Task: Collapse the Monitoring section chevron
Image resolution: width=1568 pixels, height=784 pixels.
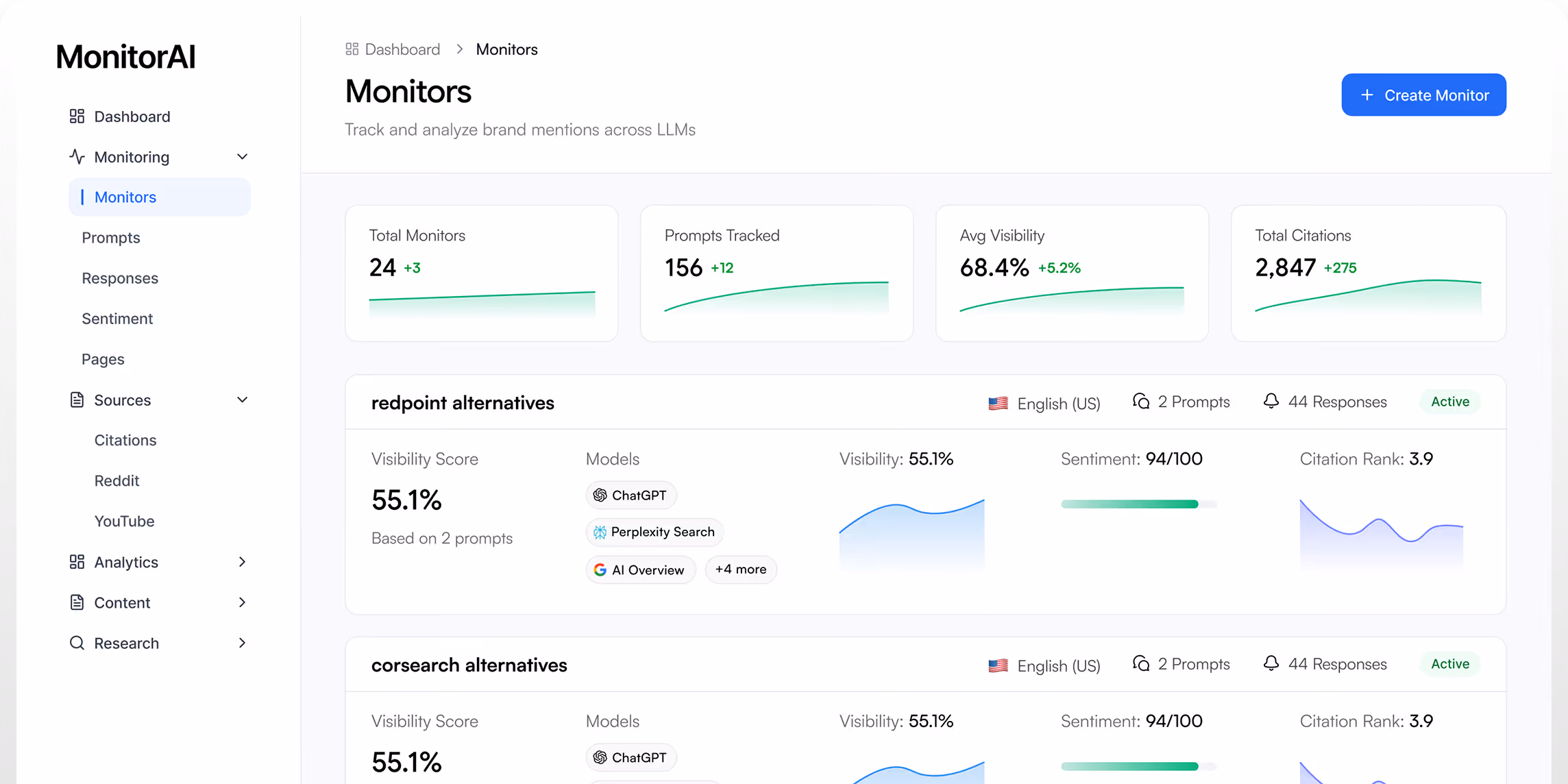Action: 242,157
